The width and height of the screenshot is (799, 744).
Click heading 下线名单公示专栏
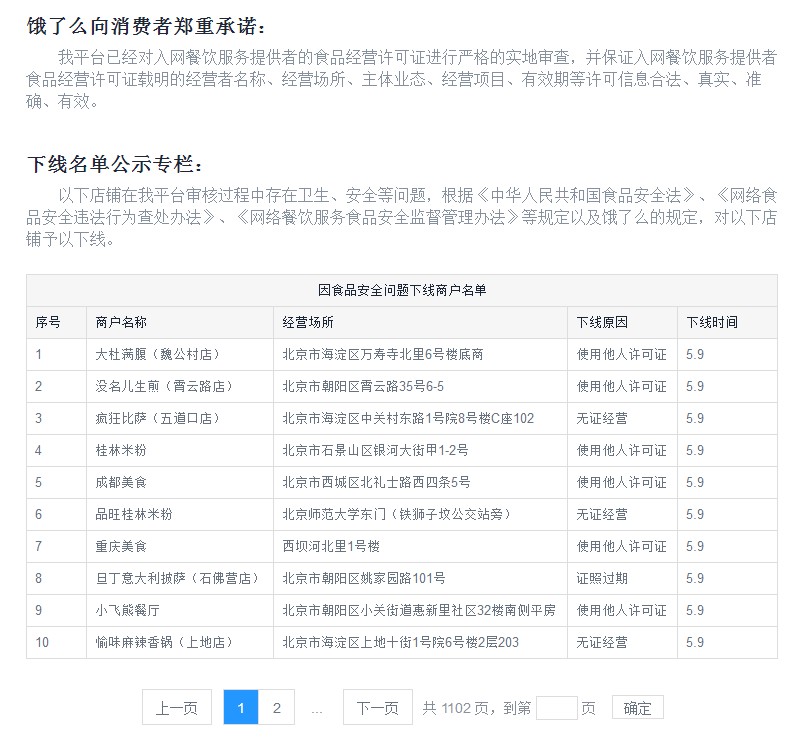click(115, 164)
